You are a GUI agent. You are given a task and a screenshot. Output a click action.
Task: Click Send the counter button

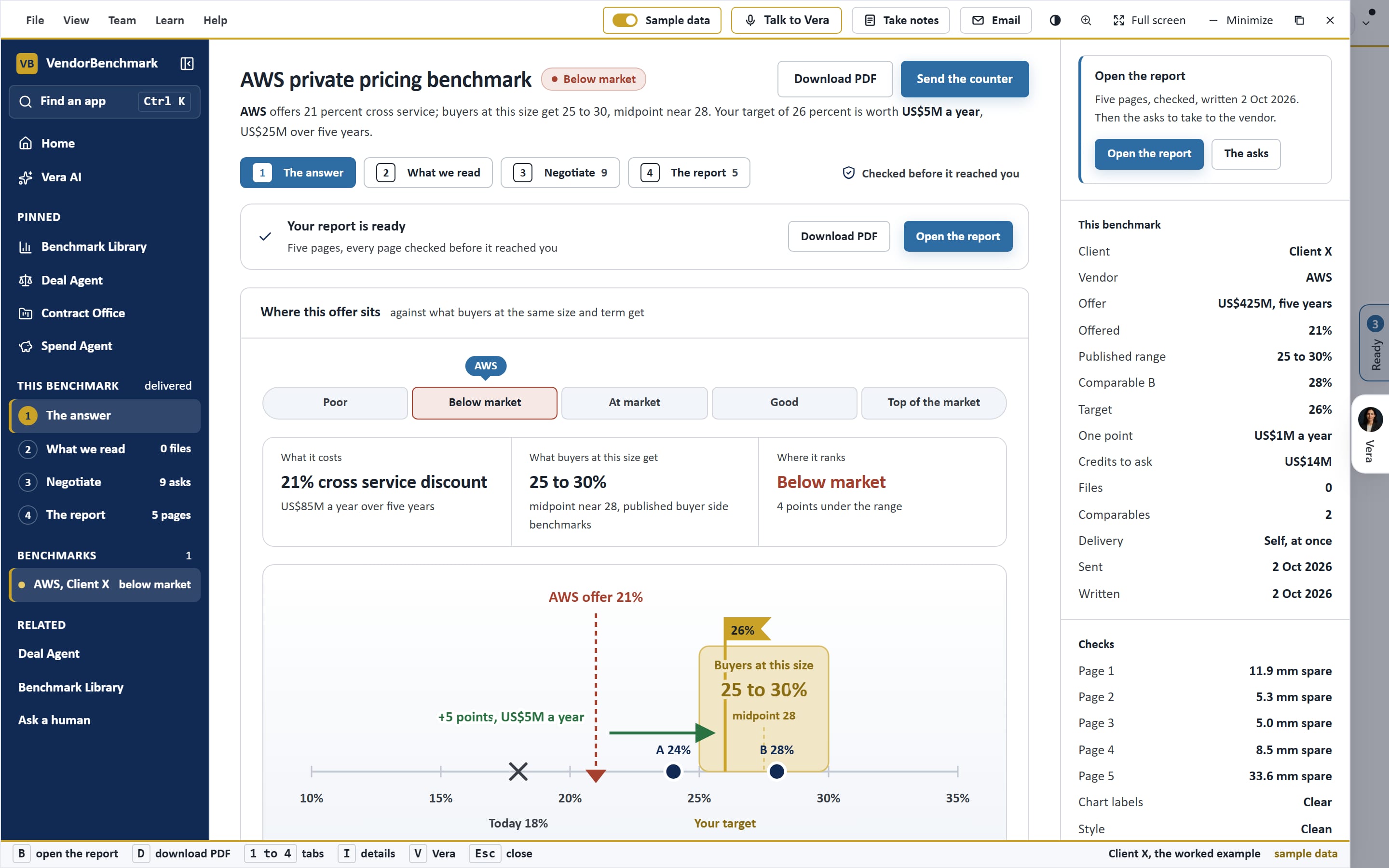point(964,79)
